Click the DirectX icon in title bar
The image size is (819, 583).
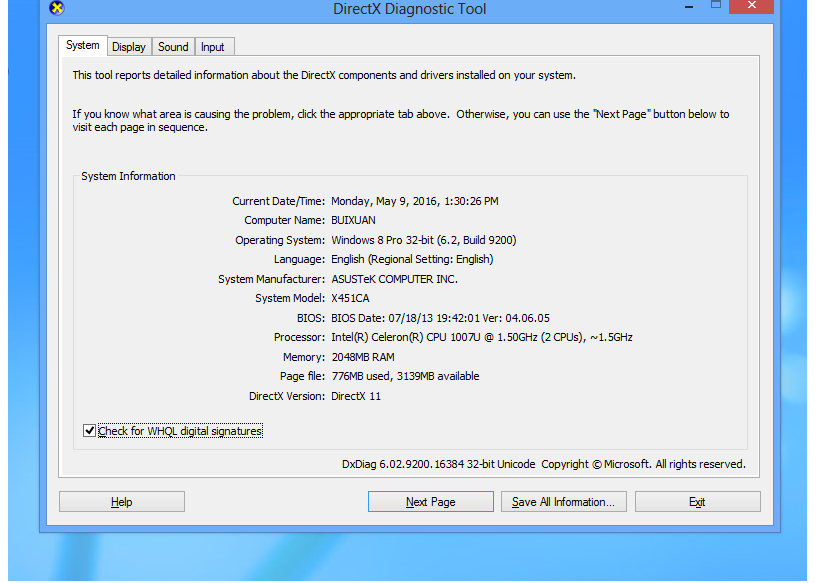point(56,8)
